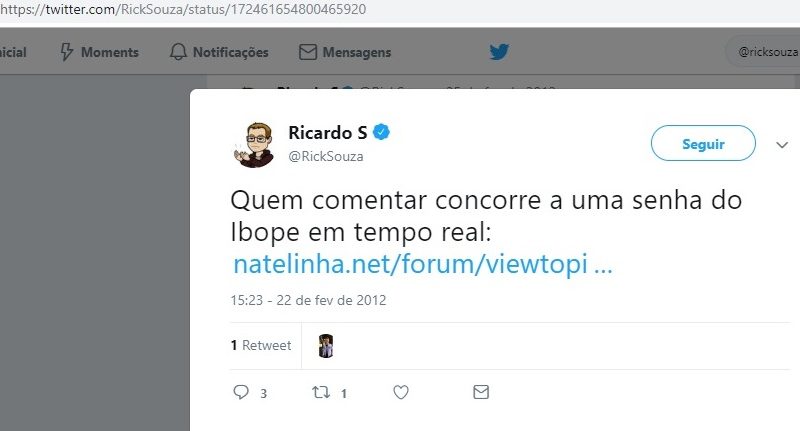Open the natelinha.net forum link

coord(422,264)
